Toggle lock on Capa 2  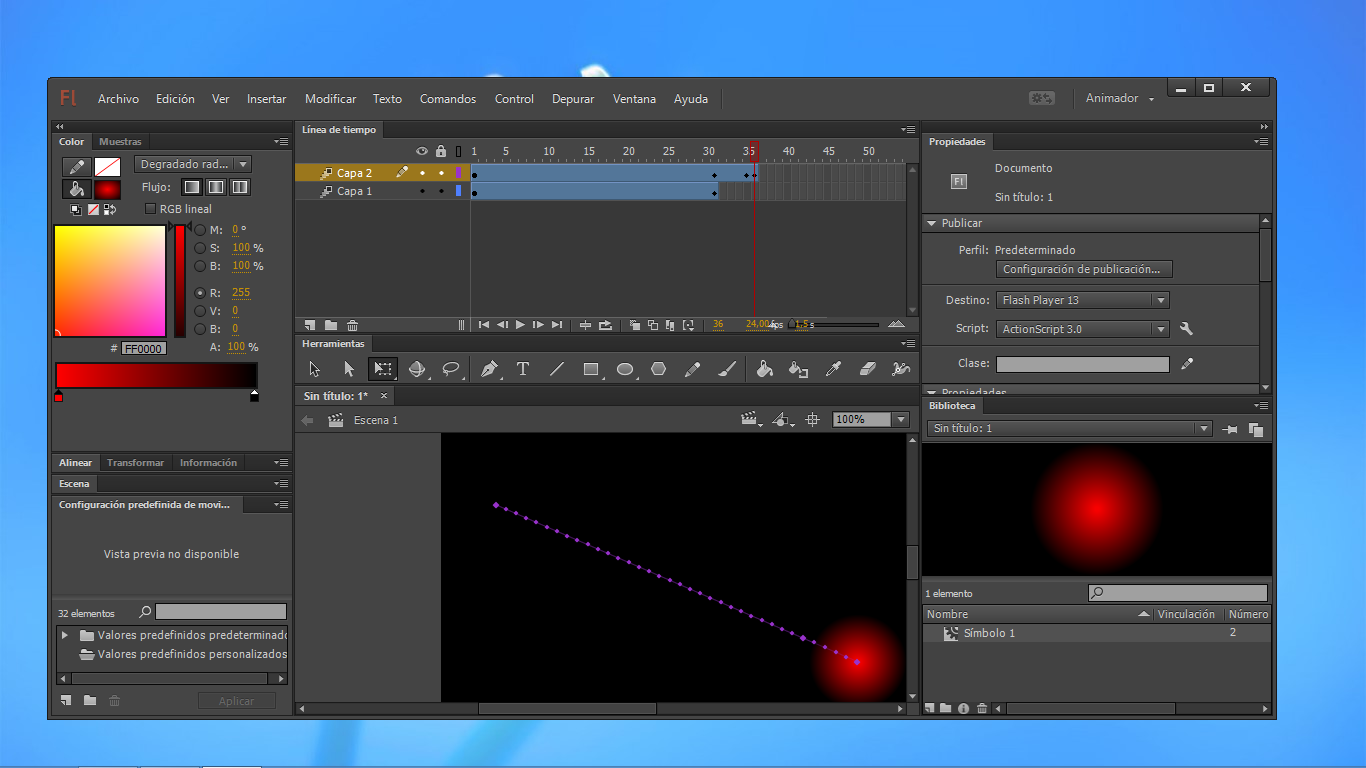click(440, 172)
